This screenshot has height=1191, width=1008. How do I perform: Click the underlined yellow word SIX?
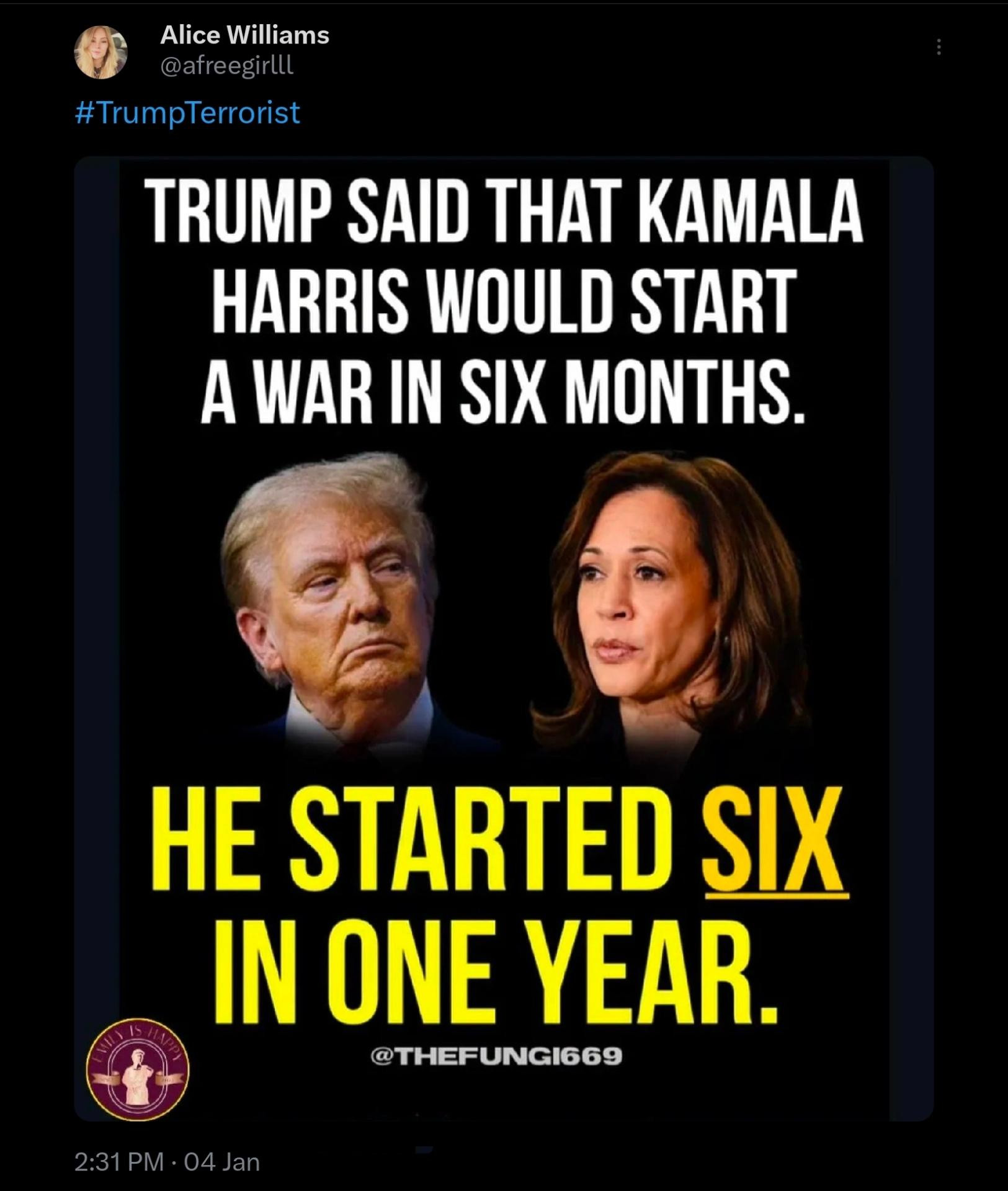click(774, 841)
